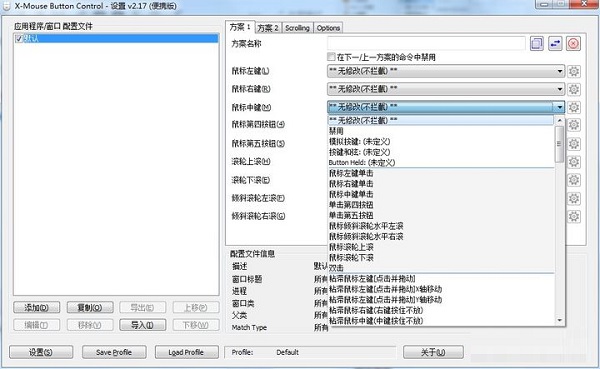Click the 方案名称 text field
Screen dimensions: 600x369
426,44
